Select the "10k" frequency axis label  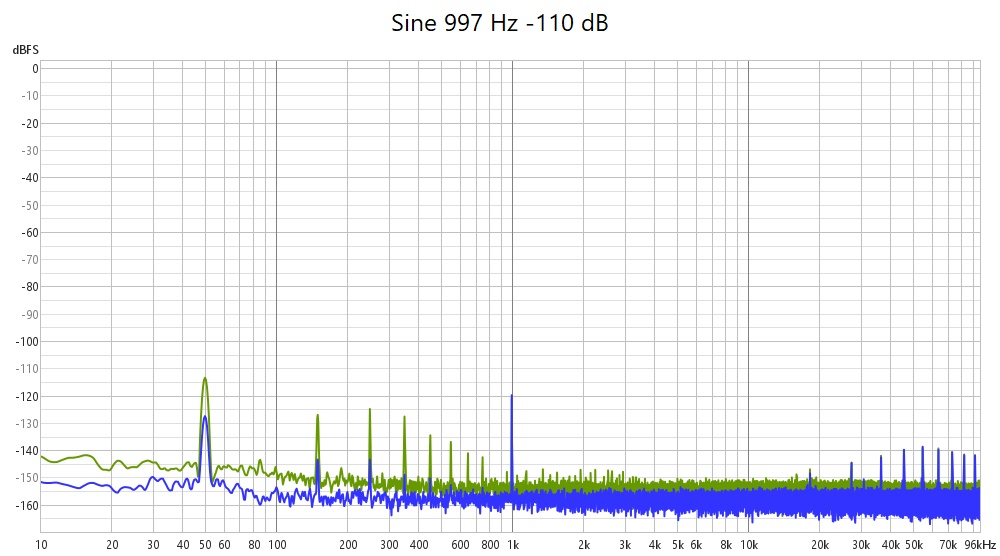click(x=749, y=545)
